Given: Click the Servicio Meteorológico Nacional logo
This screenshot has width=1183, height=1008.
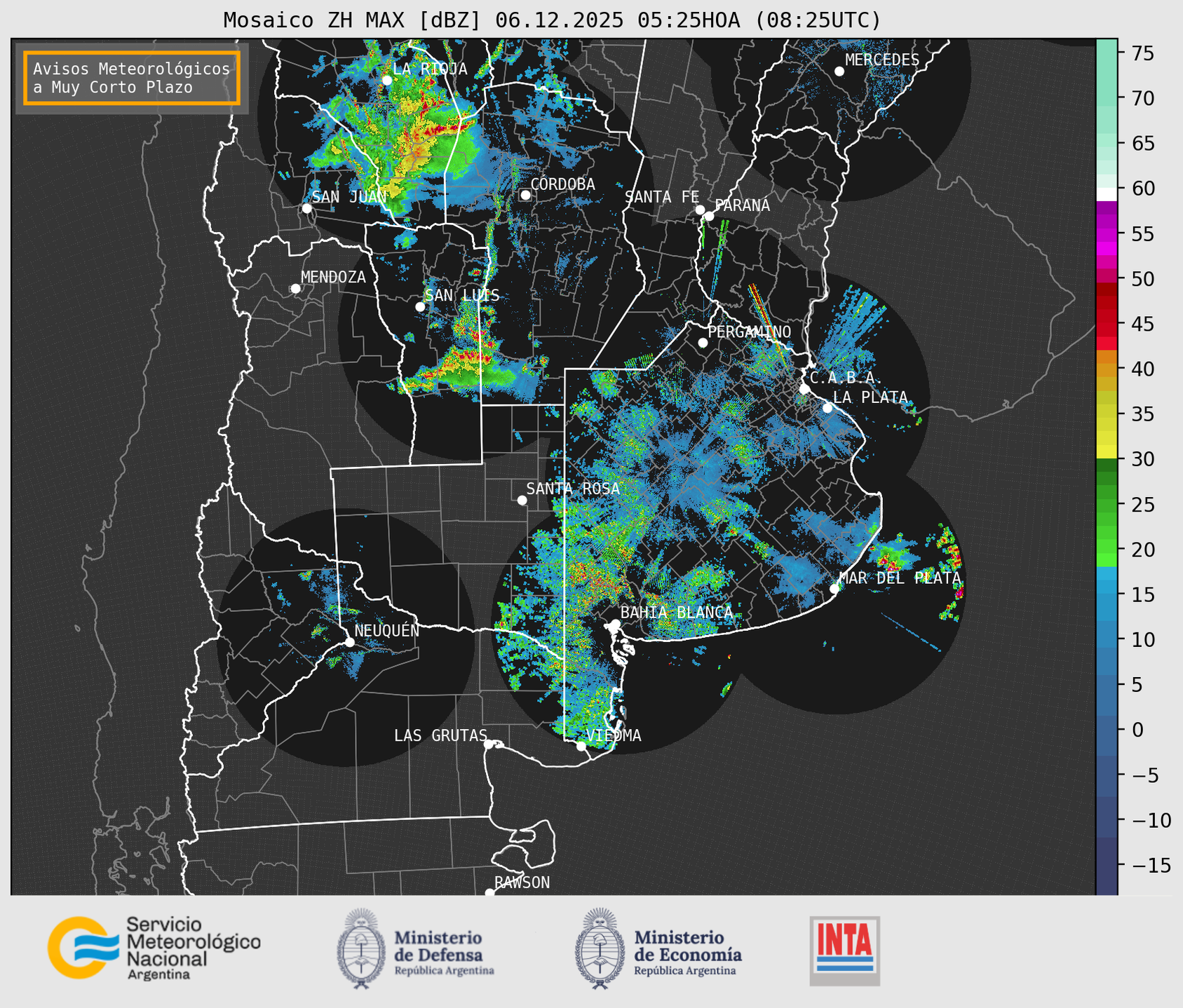Looking at the screenshot, I should click(154, 948).
